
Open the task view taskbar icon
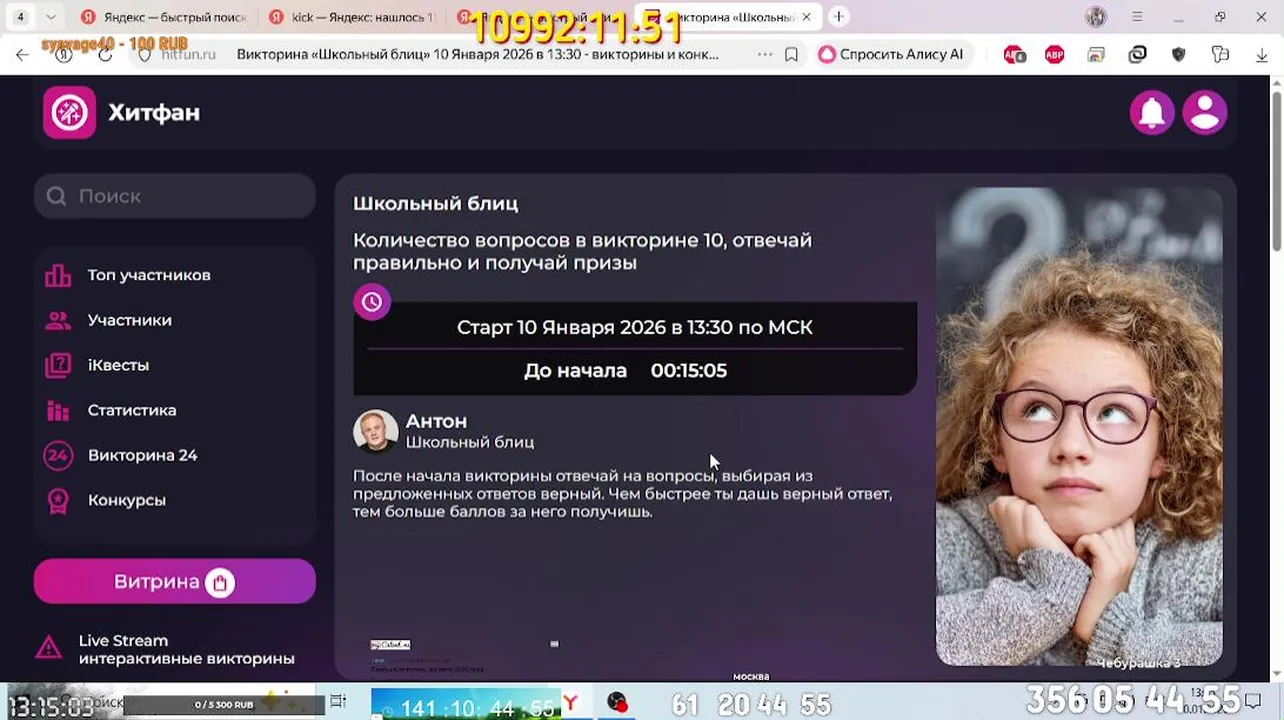(x=338, y=702)
